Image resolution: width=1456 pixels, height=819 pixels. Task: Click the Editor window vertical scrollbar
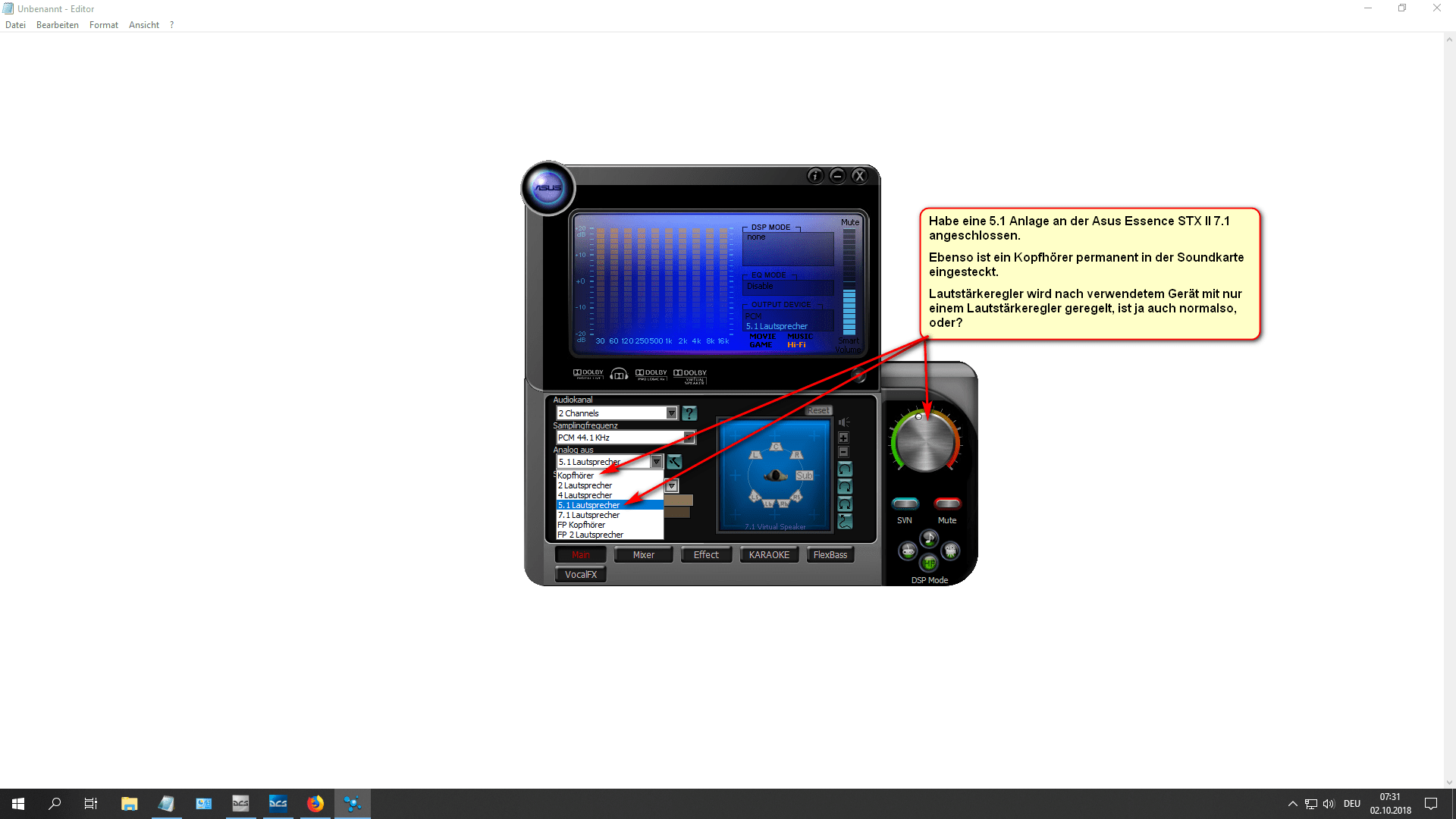coord(1449,409)
